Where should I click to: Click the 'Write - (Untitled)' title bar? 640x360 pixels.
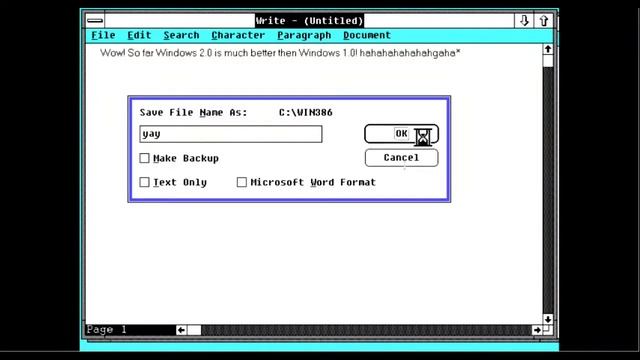click(x=309, y=20)
